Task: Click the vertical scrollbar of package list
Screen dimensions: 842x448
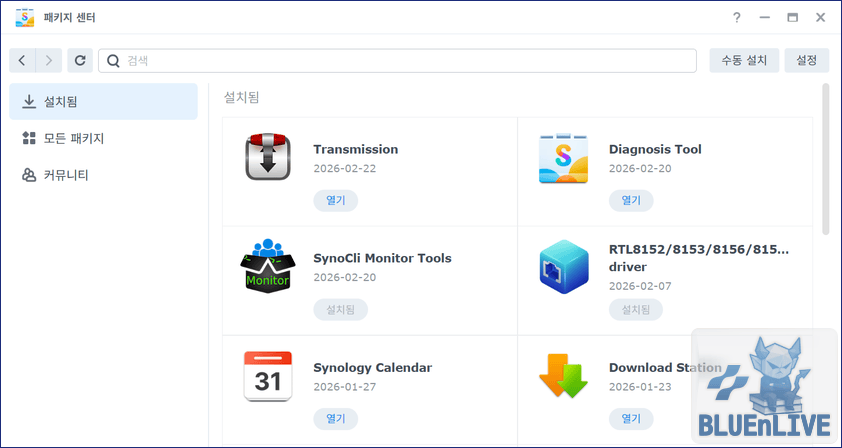Action: (826, 160)
